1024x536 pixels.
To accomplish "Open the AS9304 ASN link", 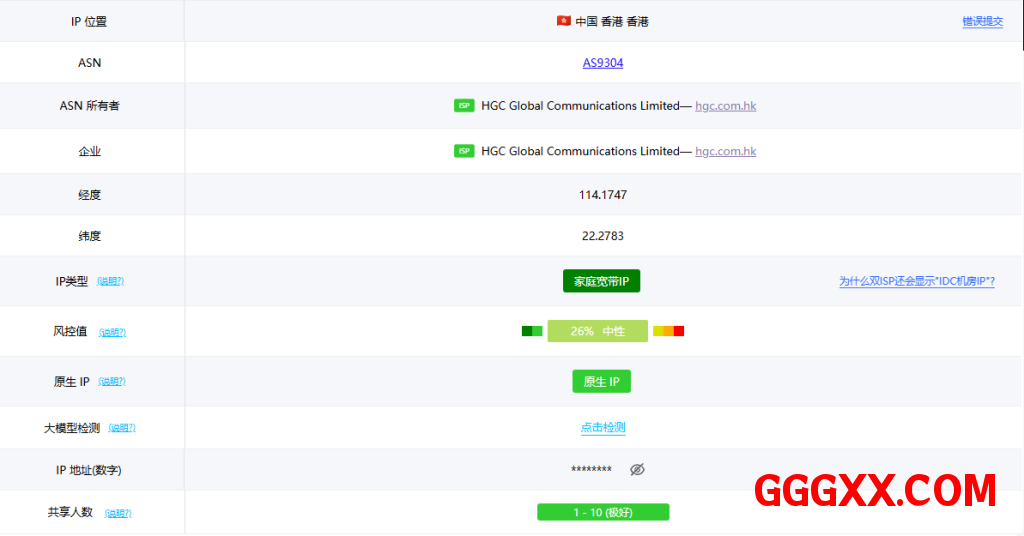I will (603, 63).
